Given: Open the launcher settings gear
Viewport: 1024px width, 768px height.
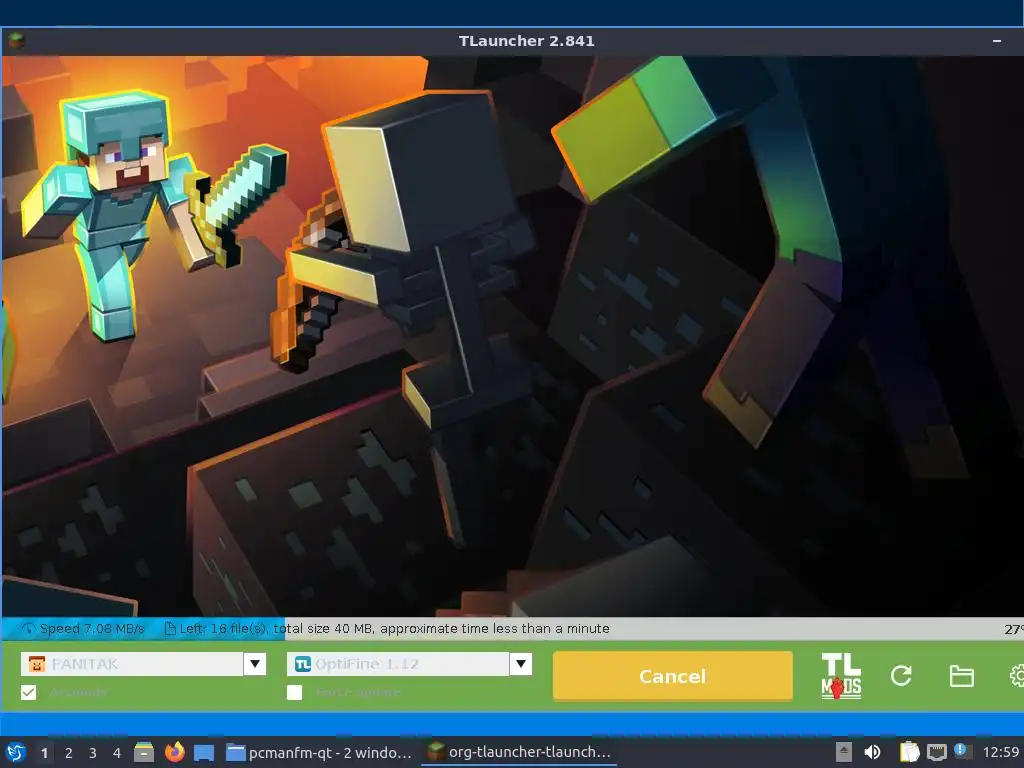Looking at the screenshot, I should 1016,676.
